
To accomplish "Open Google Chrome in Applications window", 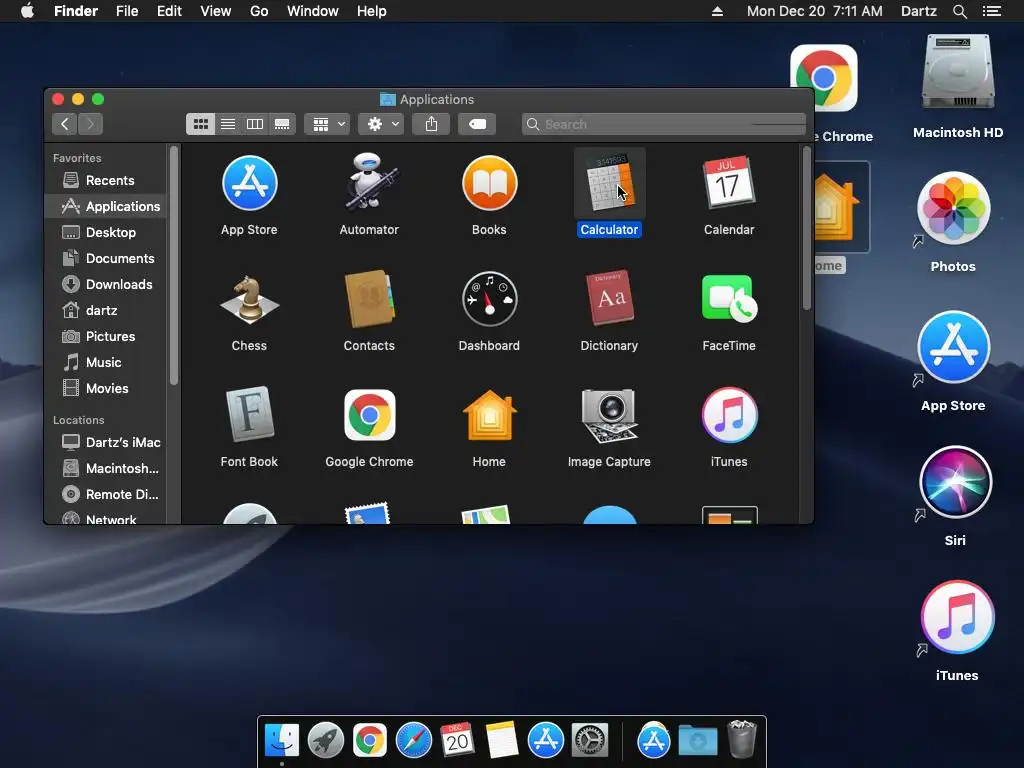I will pos(369,415).
